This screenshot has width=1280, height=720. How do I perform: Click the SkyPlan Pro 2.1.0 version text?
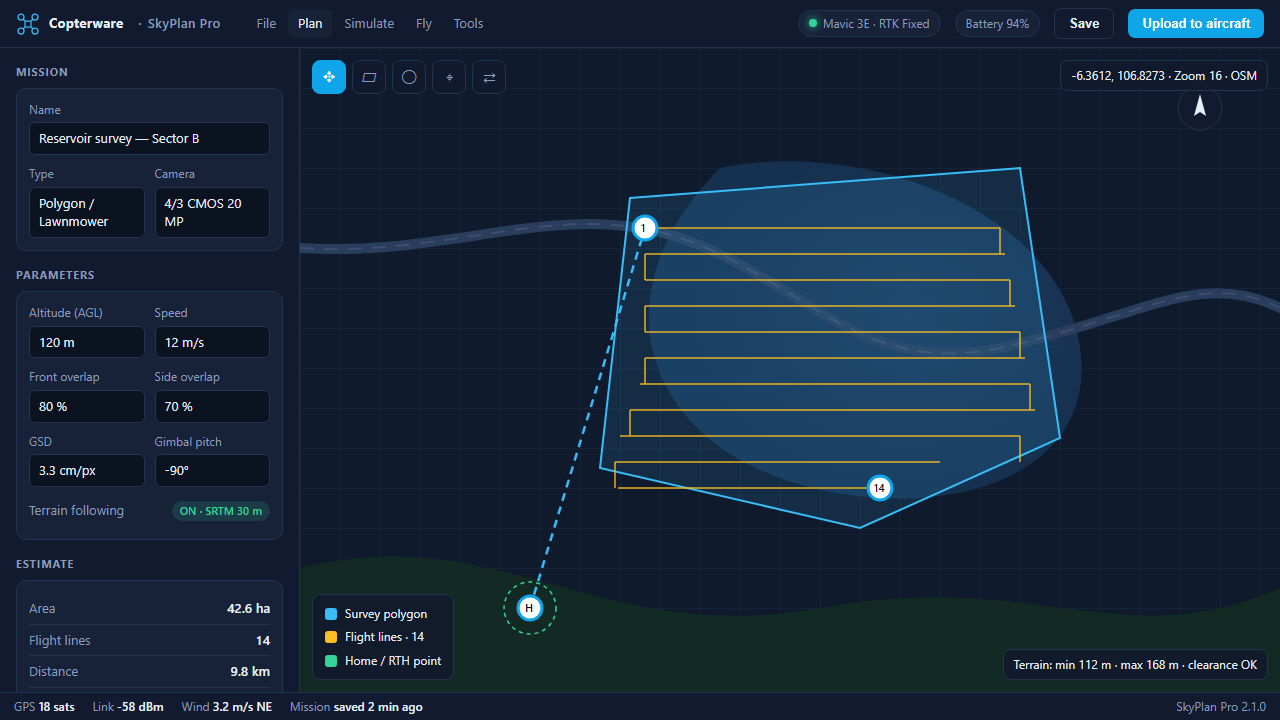click(1221, 707)
